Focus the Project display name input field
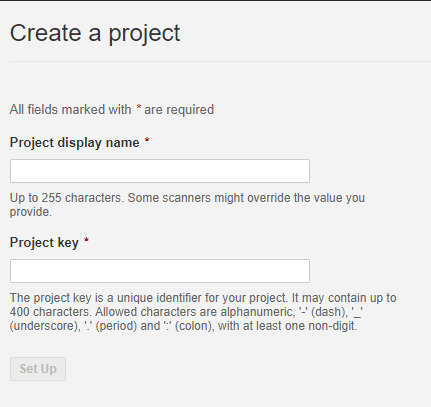 [160, 171]
